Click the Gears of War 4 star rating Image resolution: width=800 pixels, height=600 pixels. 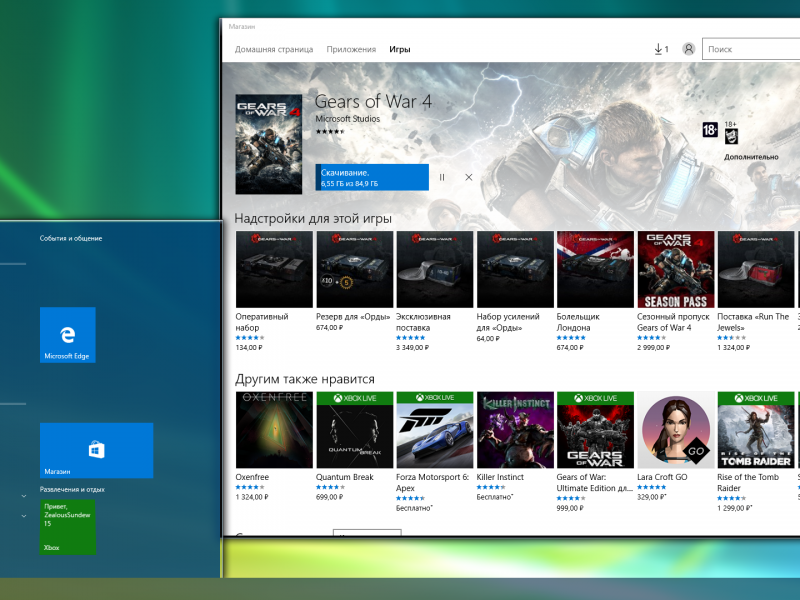tap(330, 132)
